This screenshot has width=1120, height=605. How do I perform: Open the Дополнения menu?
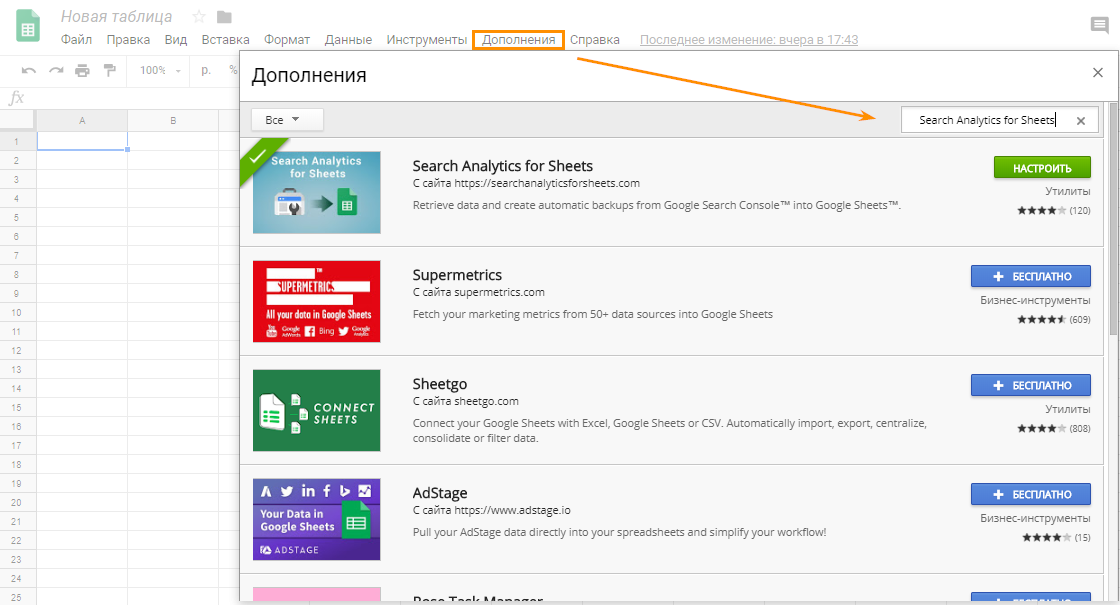pos(519,40)
